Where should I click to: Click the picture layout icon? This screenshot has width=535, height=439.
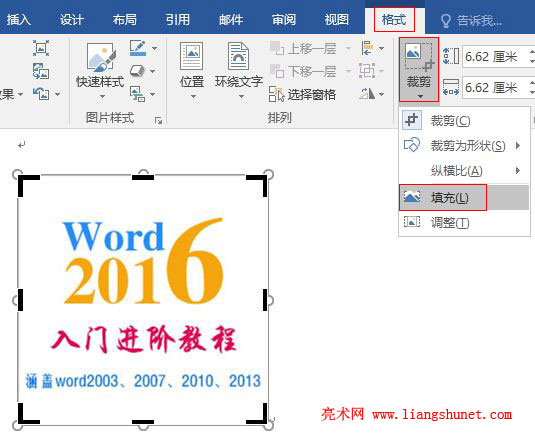coord(137,94)
